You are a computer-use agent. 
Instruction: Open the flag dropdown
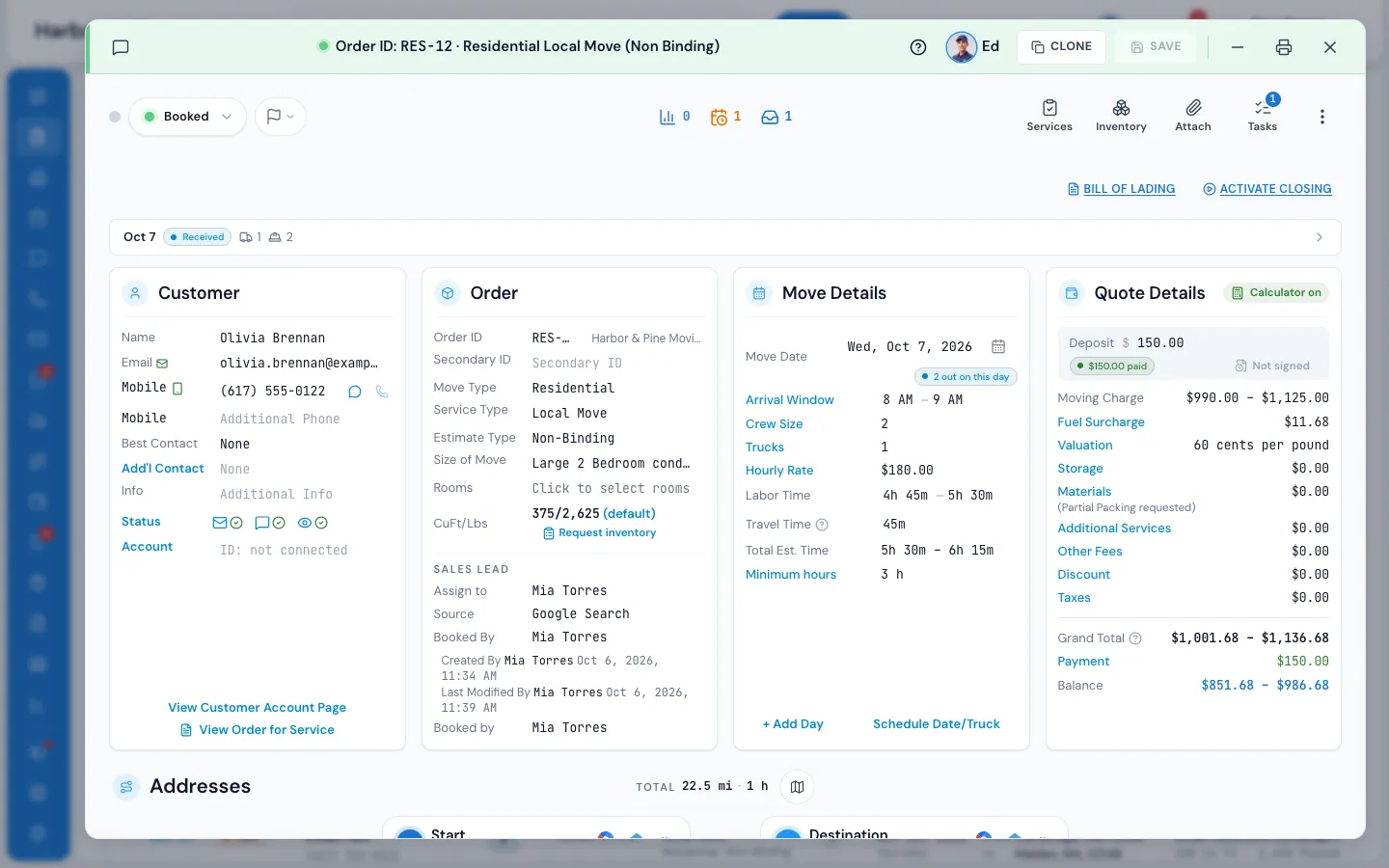[x=281, y=117]
